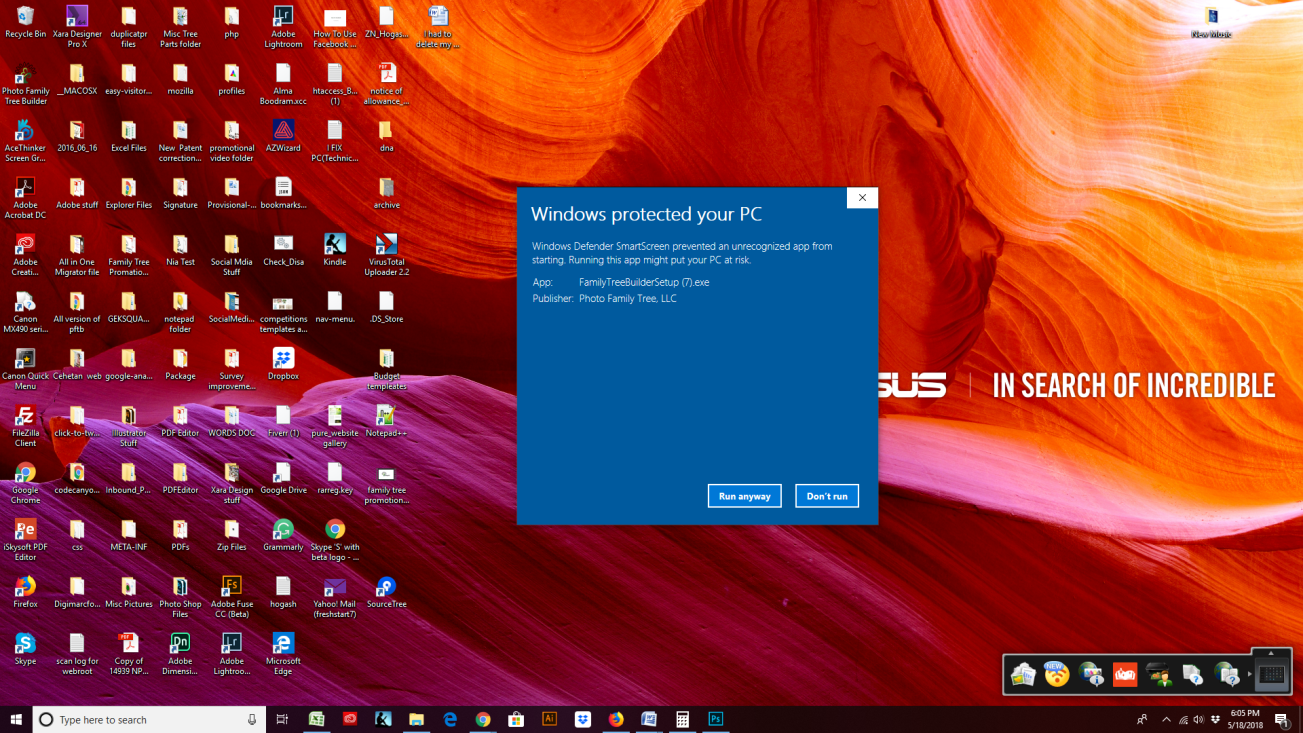Select Photo Family Tree Builder desktop shortcut
This screenshot has height=733, width=1303.
25,84
